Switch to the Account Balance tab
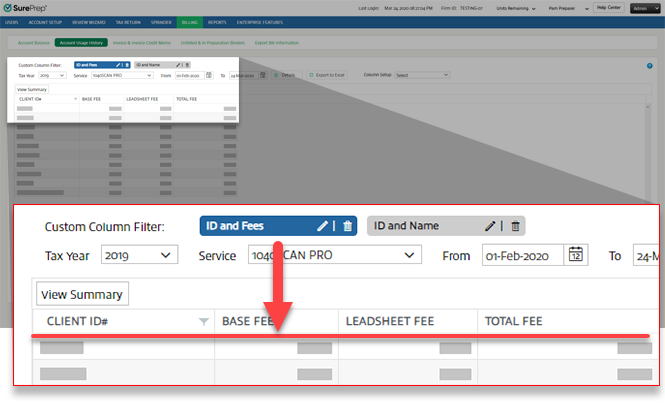The image size is (665, 407). [x=34, y=43]
